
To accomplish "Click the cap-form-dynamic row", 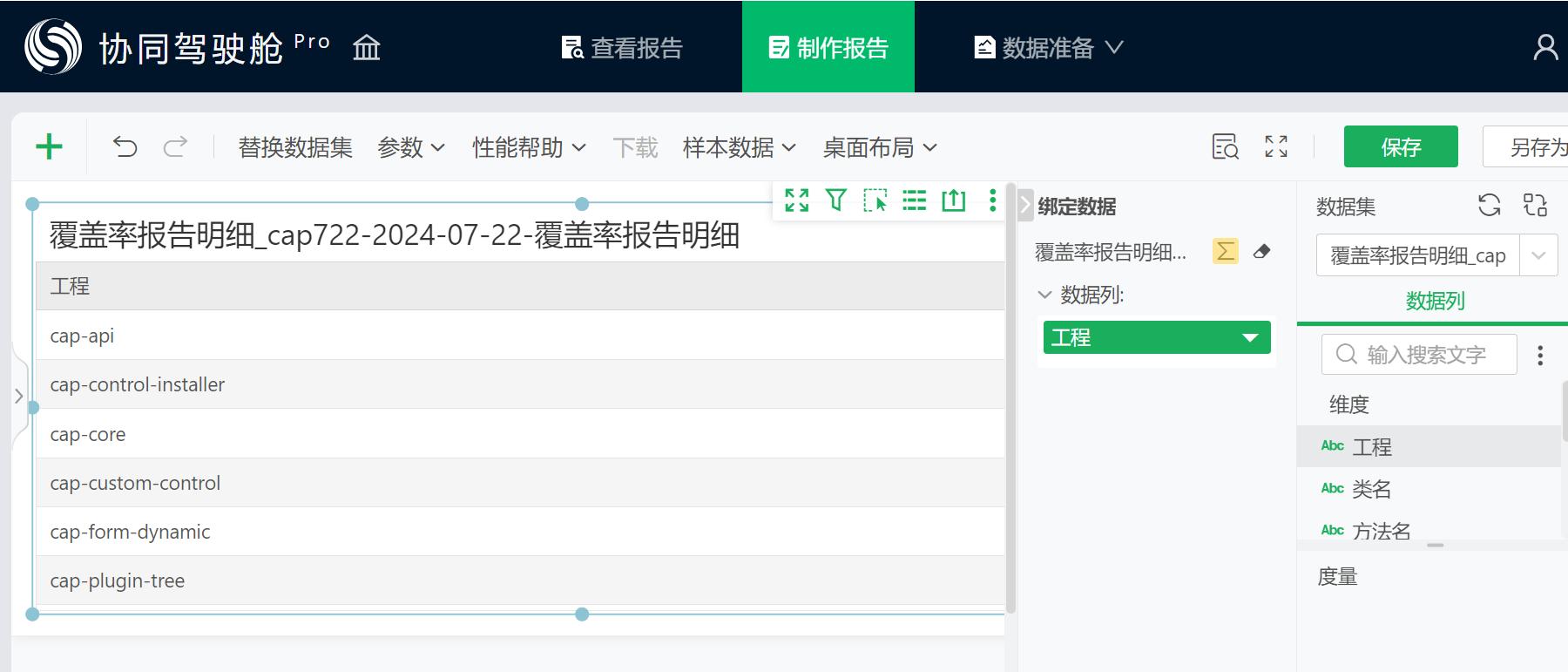I will click(x=520, y=532).
